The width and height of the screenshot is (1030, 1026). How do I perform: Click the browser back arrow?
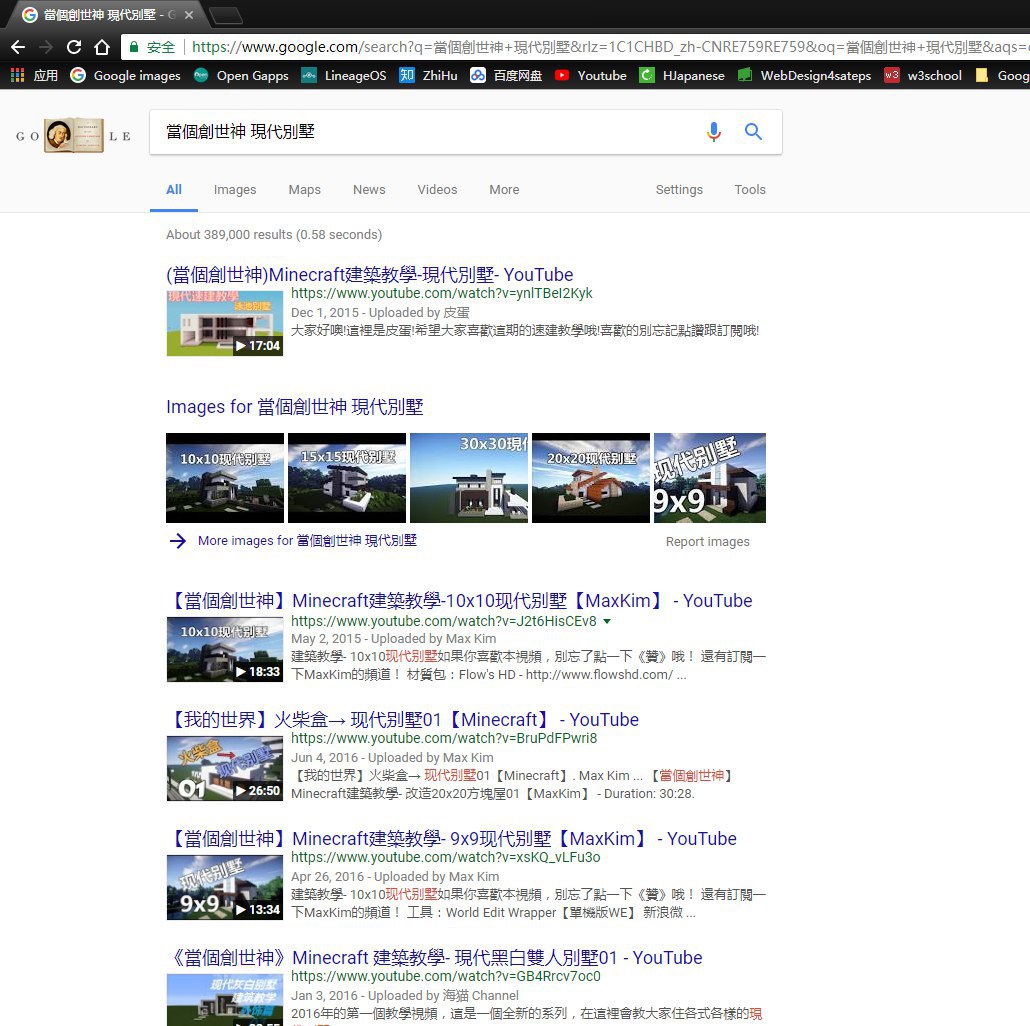click(x=18, y=47)
